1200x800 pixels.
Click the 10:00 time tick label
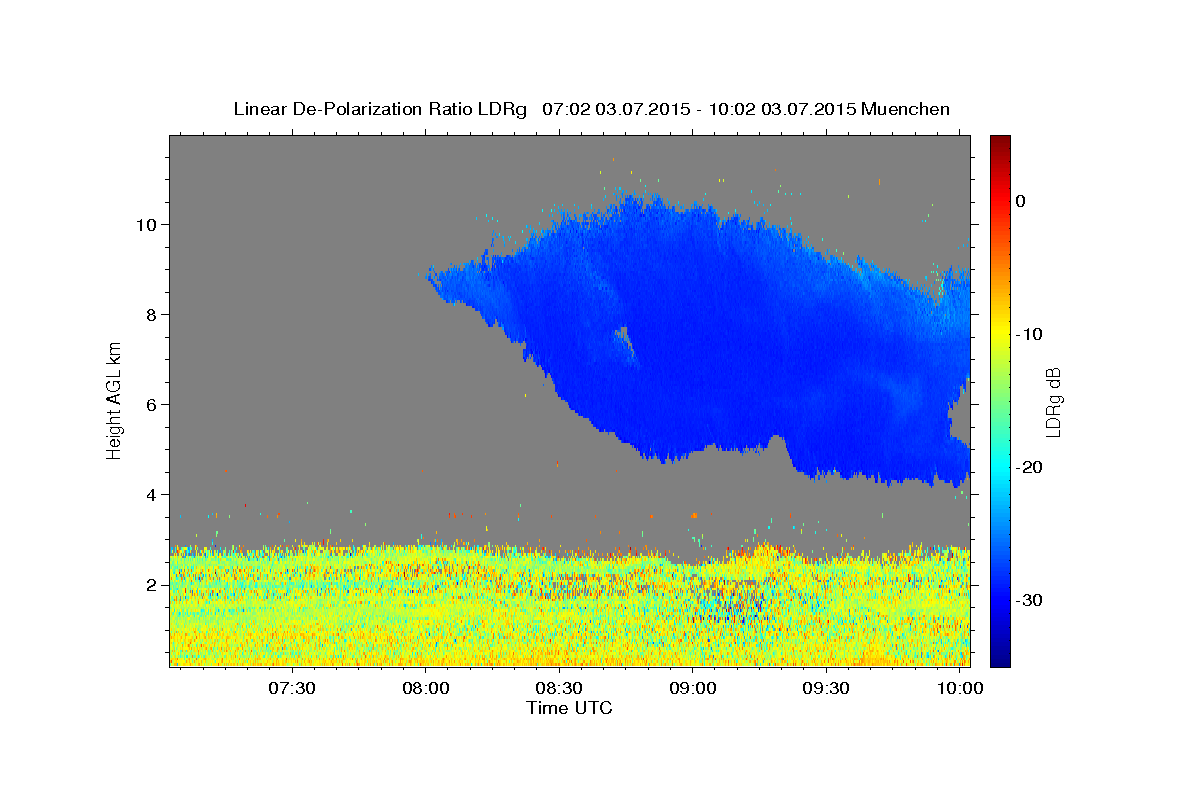tap(960, 689)
